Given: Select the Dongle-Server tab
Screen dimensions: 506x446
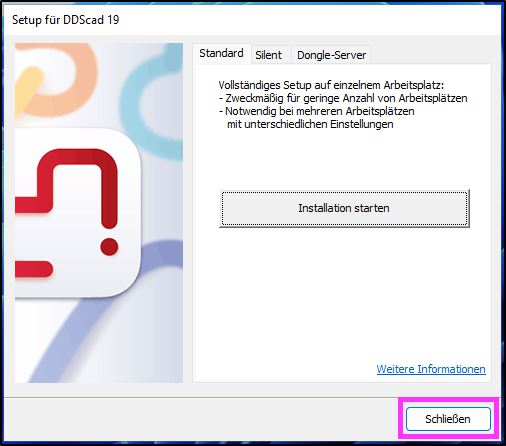Looking at the screenshot, I should click(x=331, y=55).
